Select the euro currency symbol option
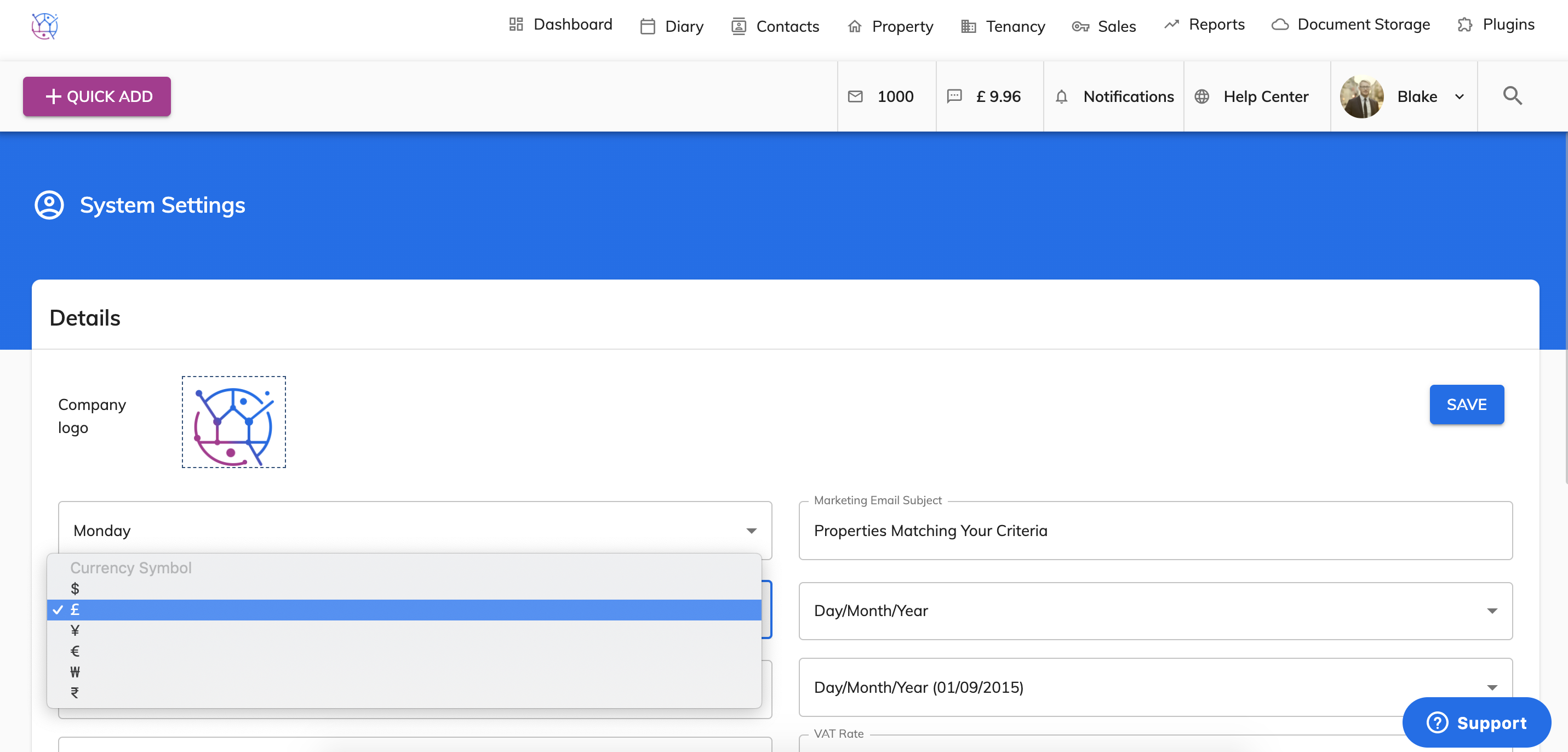1568x752 pixels. pyautogui.click(x=75, y=651)
